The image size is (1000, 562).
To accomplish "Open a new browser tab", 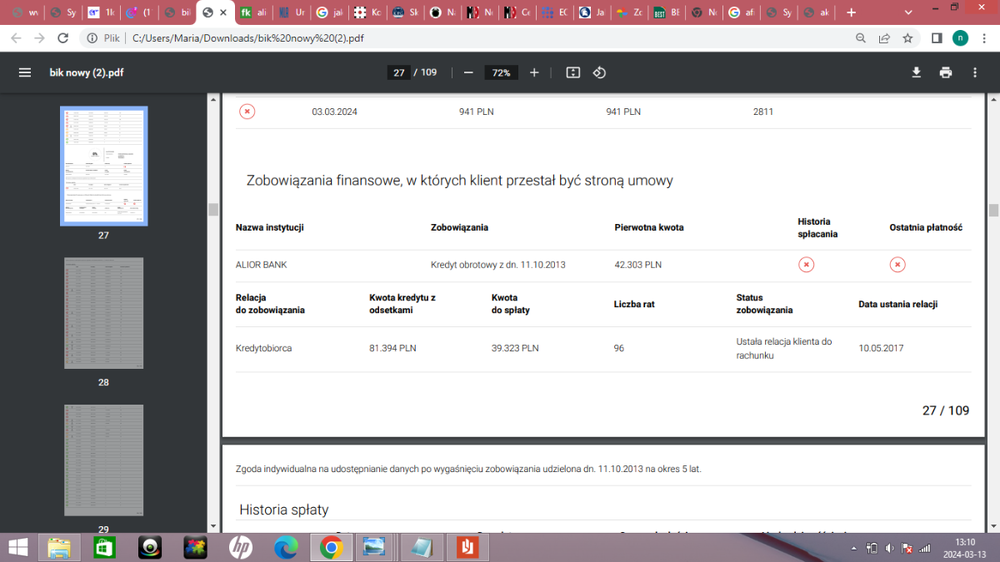I will coord(851,12).
